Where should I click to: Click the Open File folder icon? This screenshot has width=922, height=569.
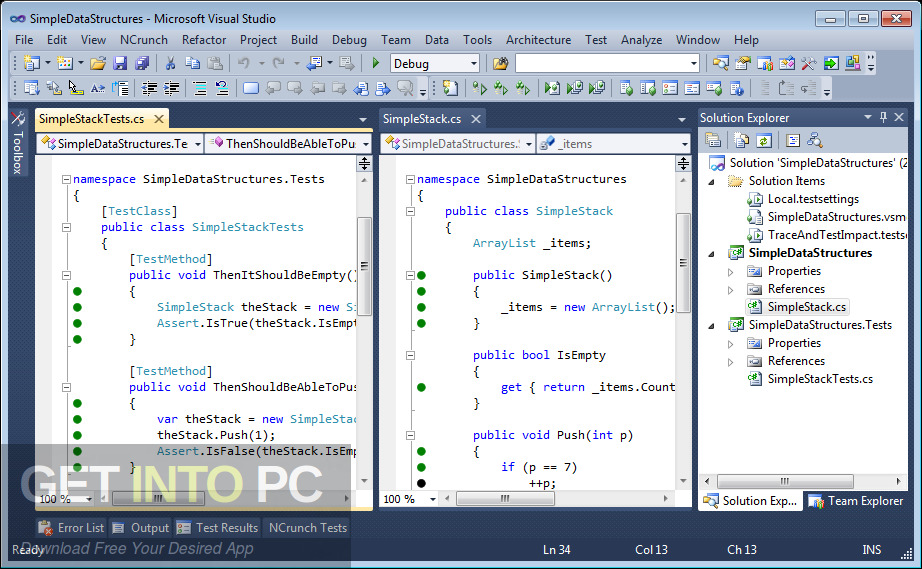[x=98, y=63]
